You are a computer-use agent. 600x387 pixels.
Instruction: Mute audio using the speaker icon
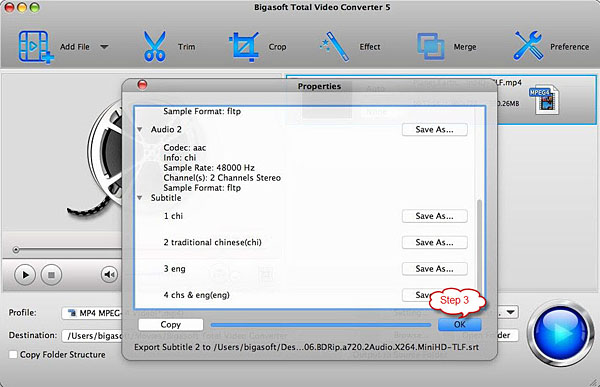pos(109,274)
